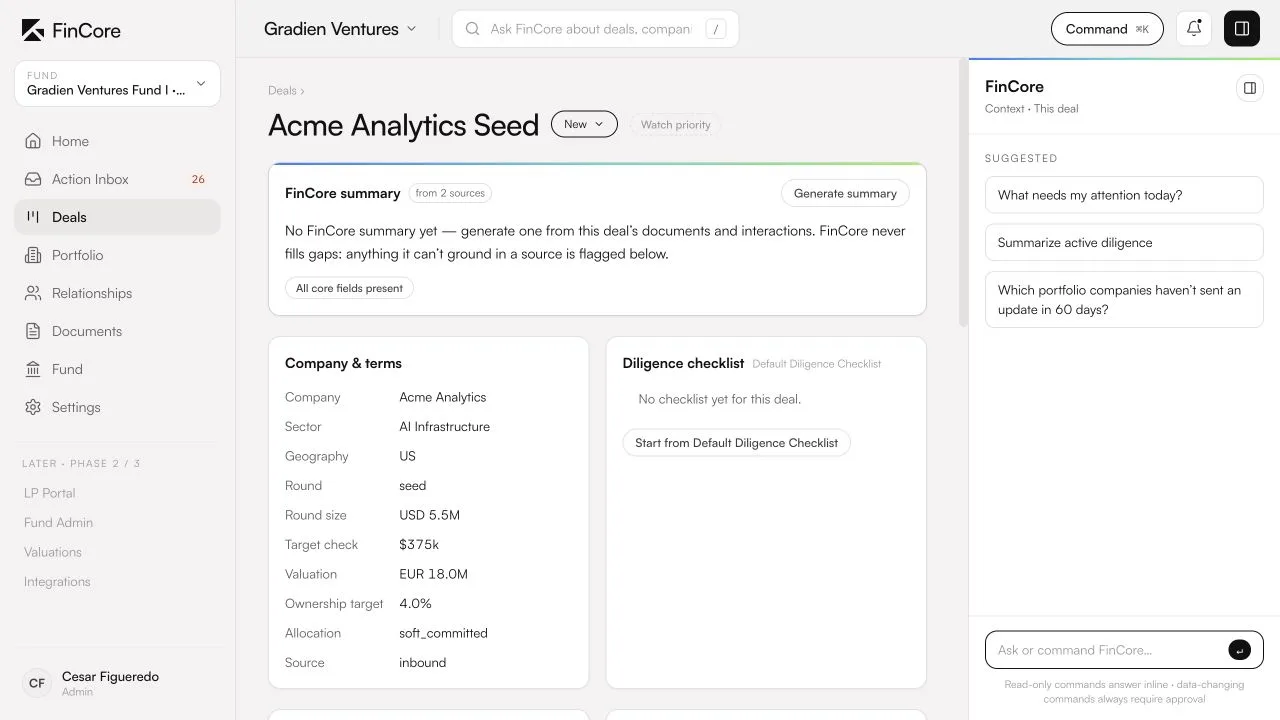This screenshot has width=1280, height=720.
Task: Click All core fields present chip
Action: click(349, 288)
